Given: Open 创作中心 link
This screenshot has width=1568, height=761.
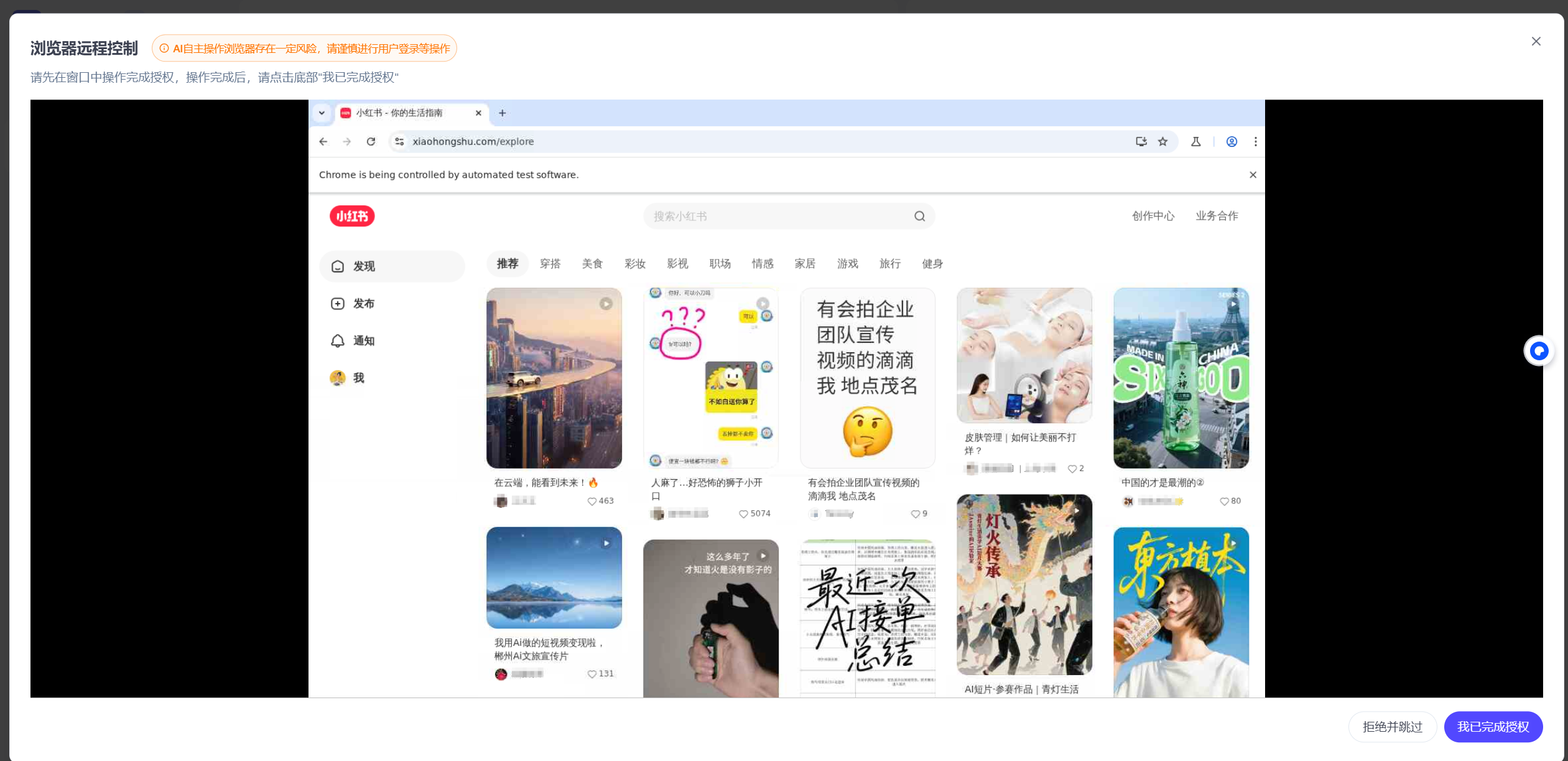Looking at the screenshot, I should click(x=1153, y=216).
